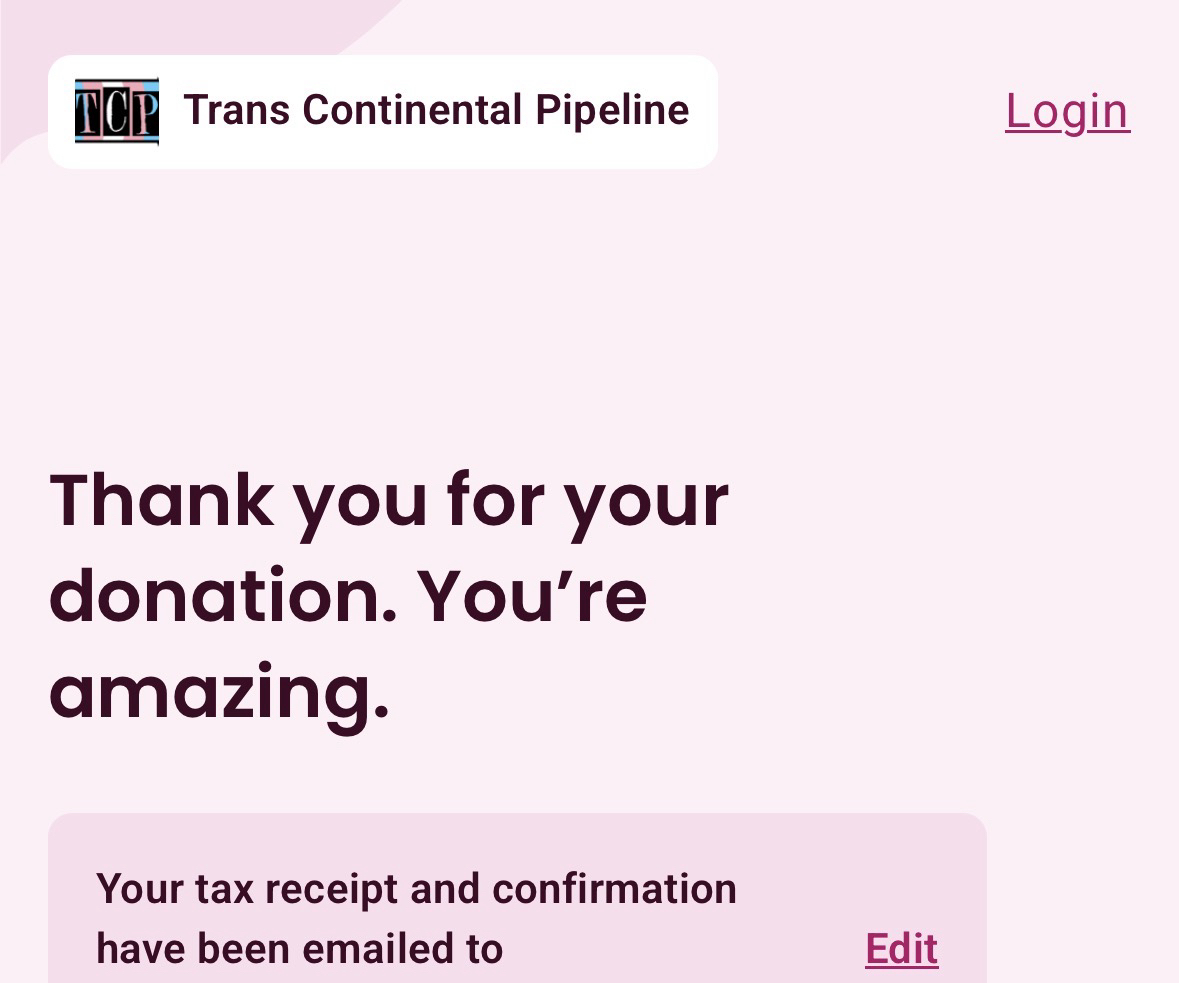The height and width of the screenshot is (983, 1179).
Task: Click the letter P in the TCP logo
Action: [144, 113]
